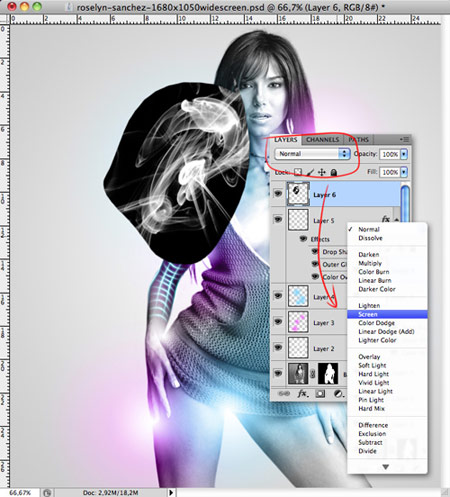450x497 pixels.
Task: Click the lock image pixels brush icon
Action: click(x=310, y=172)
